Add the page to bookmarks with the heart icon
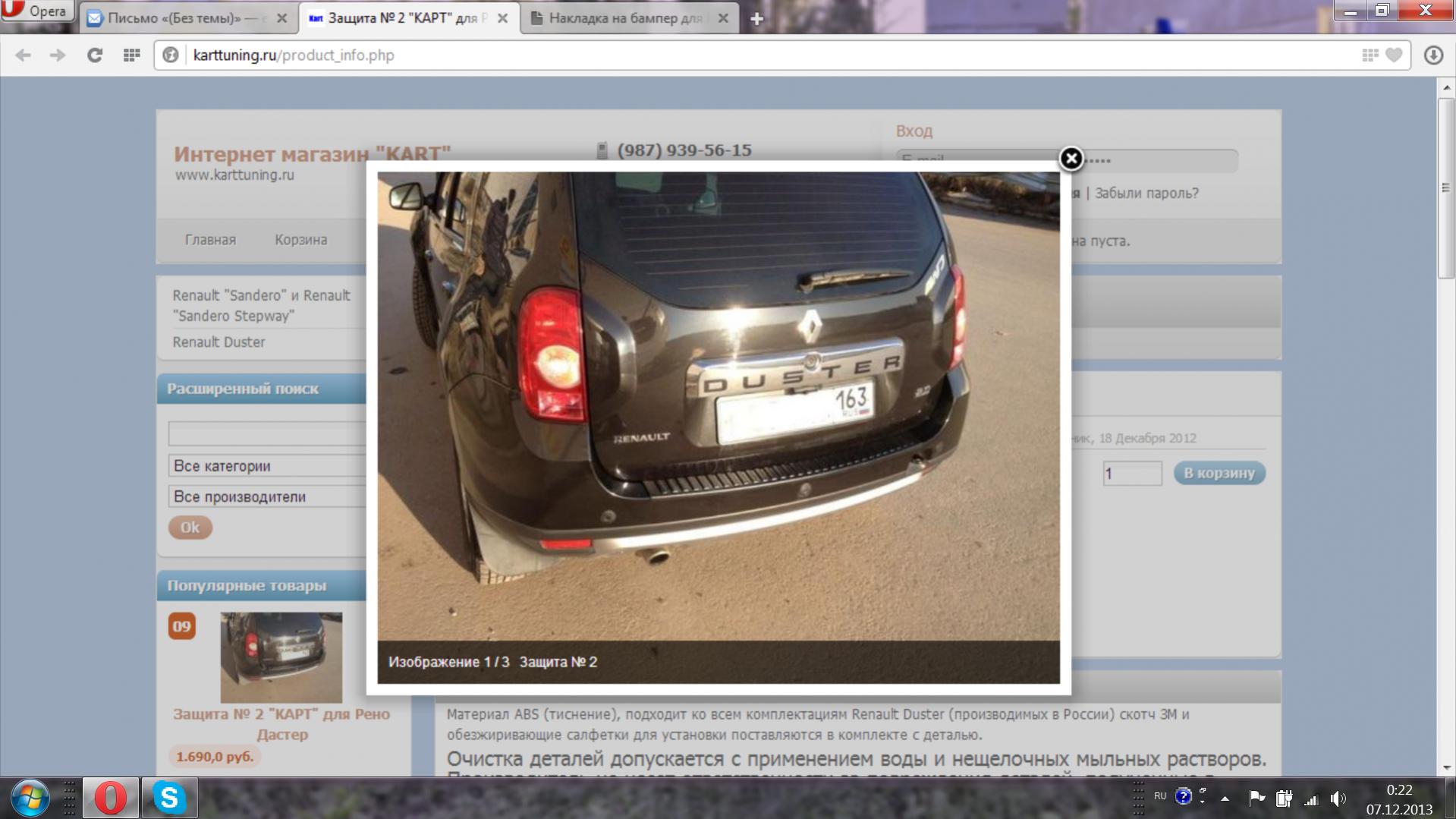 click(1394, 55)
